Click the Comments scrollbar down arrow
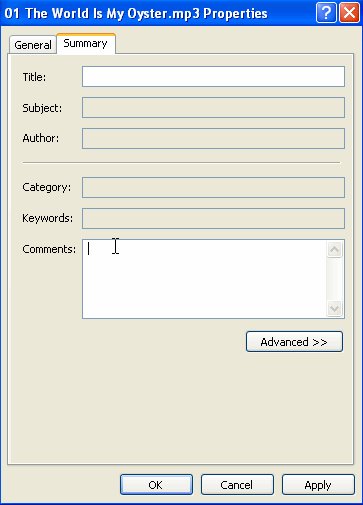 pos(334,308)
